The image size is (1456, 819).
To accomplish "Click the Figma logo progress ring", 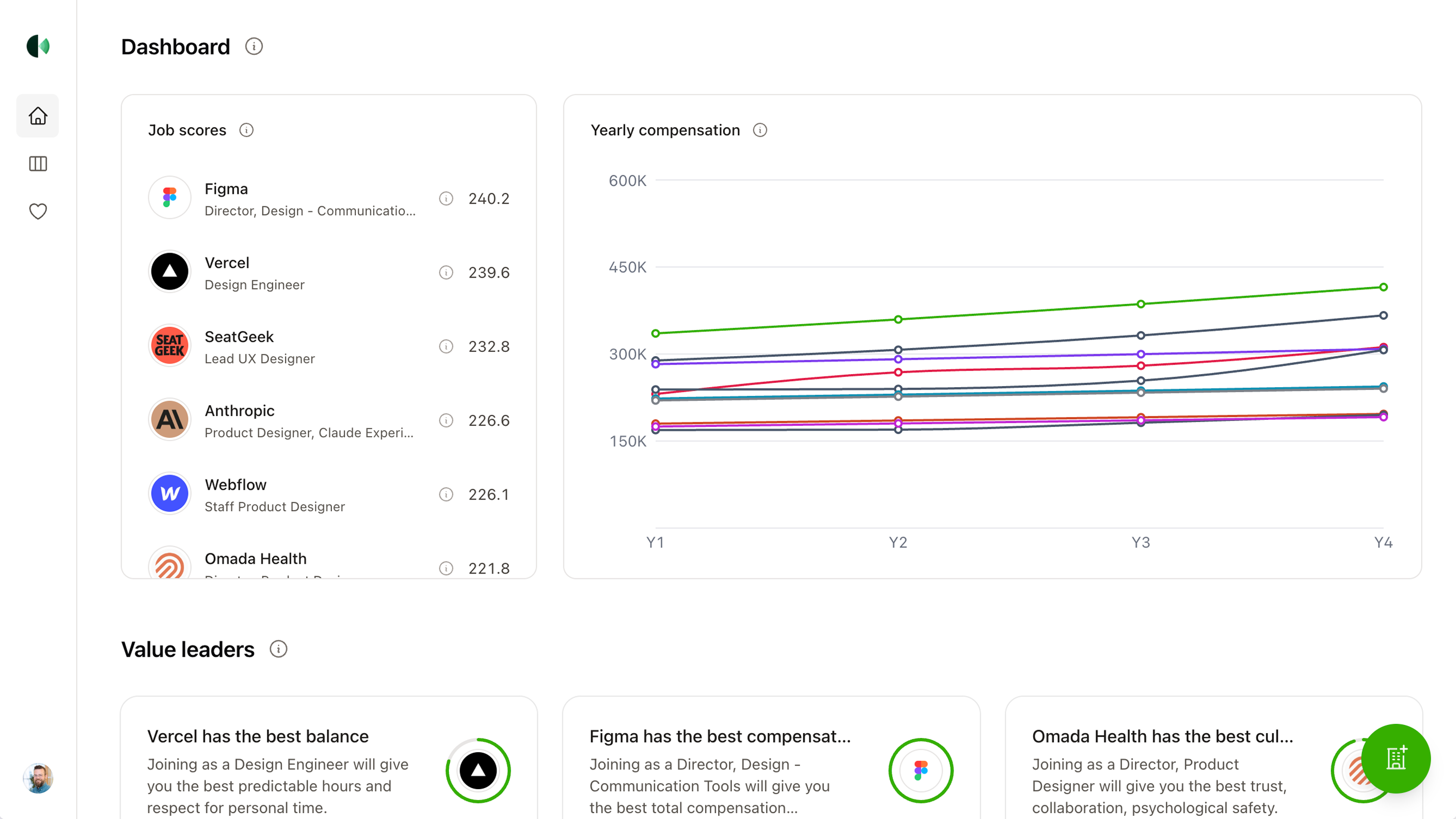I will point(920,770).
